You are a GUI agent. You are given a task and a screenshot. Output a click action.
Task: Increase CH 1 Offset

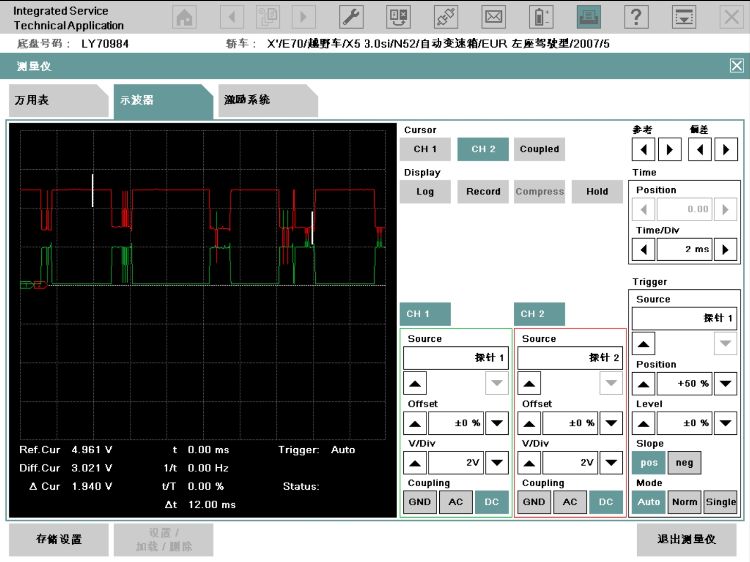tap(415, 423)
